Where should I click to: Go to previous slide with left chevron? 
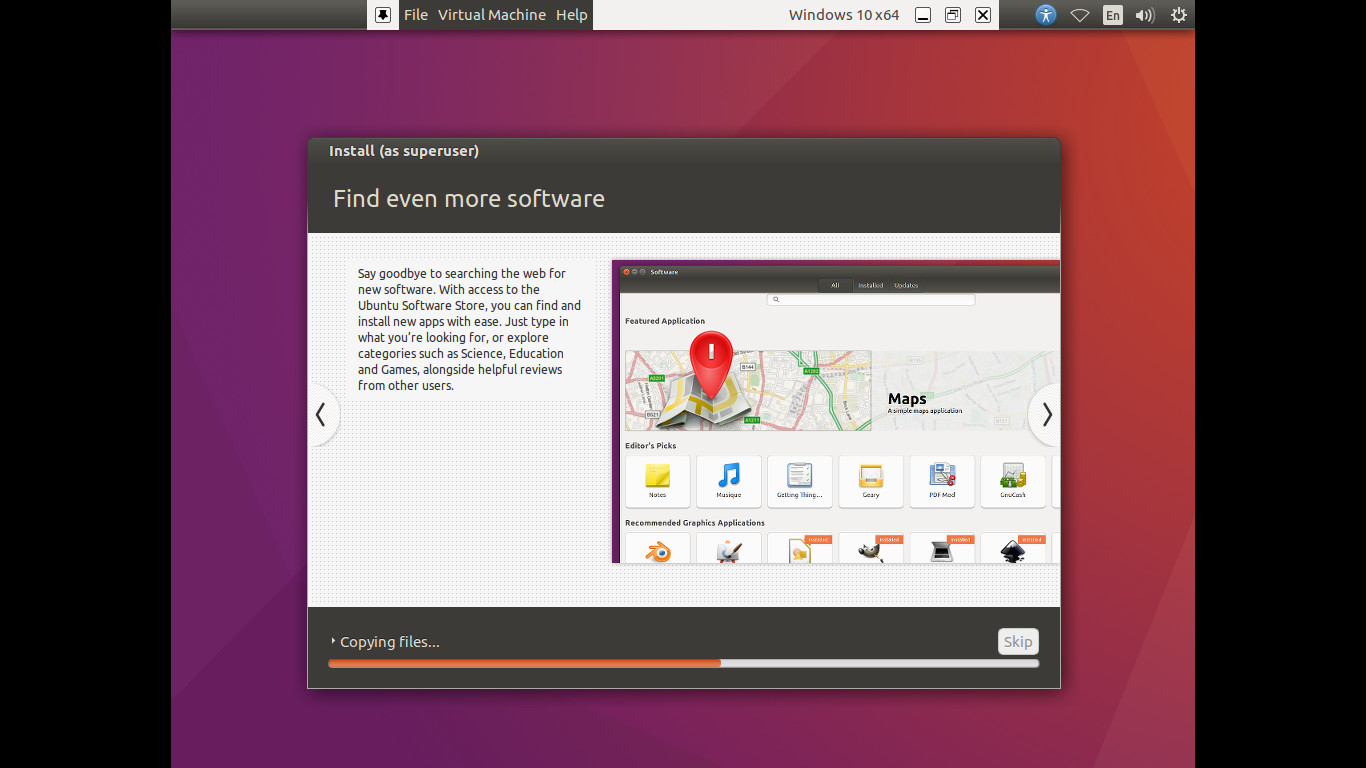pyautogui.click(x=321, y=414)
